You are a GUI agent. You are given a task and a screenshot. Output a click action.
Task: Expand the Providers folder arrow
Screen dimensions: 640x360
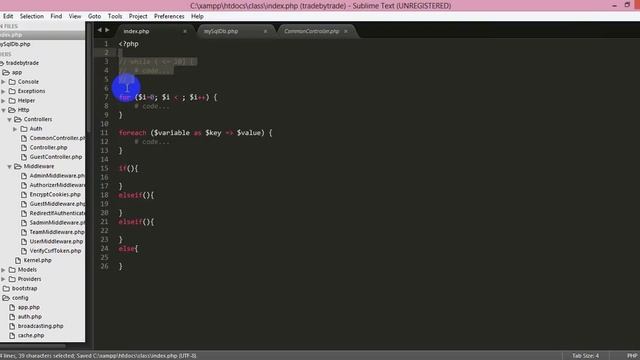pos(3,279)
